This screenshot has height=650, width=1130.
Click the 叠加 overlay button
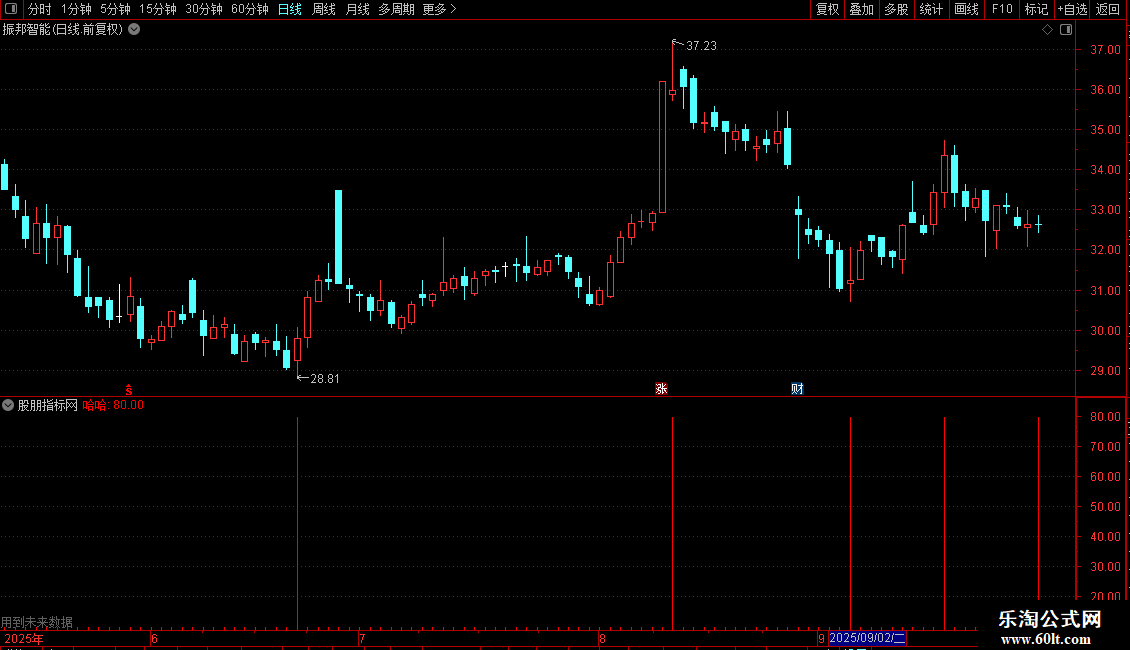point(862,9)
